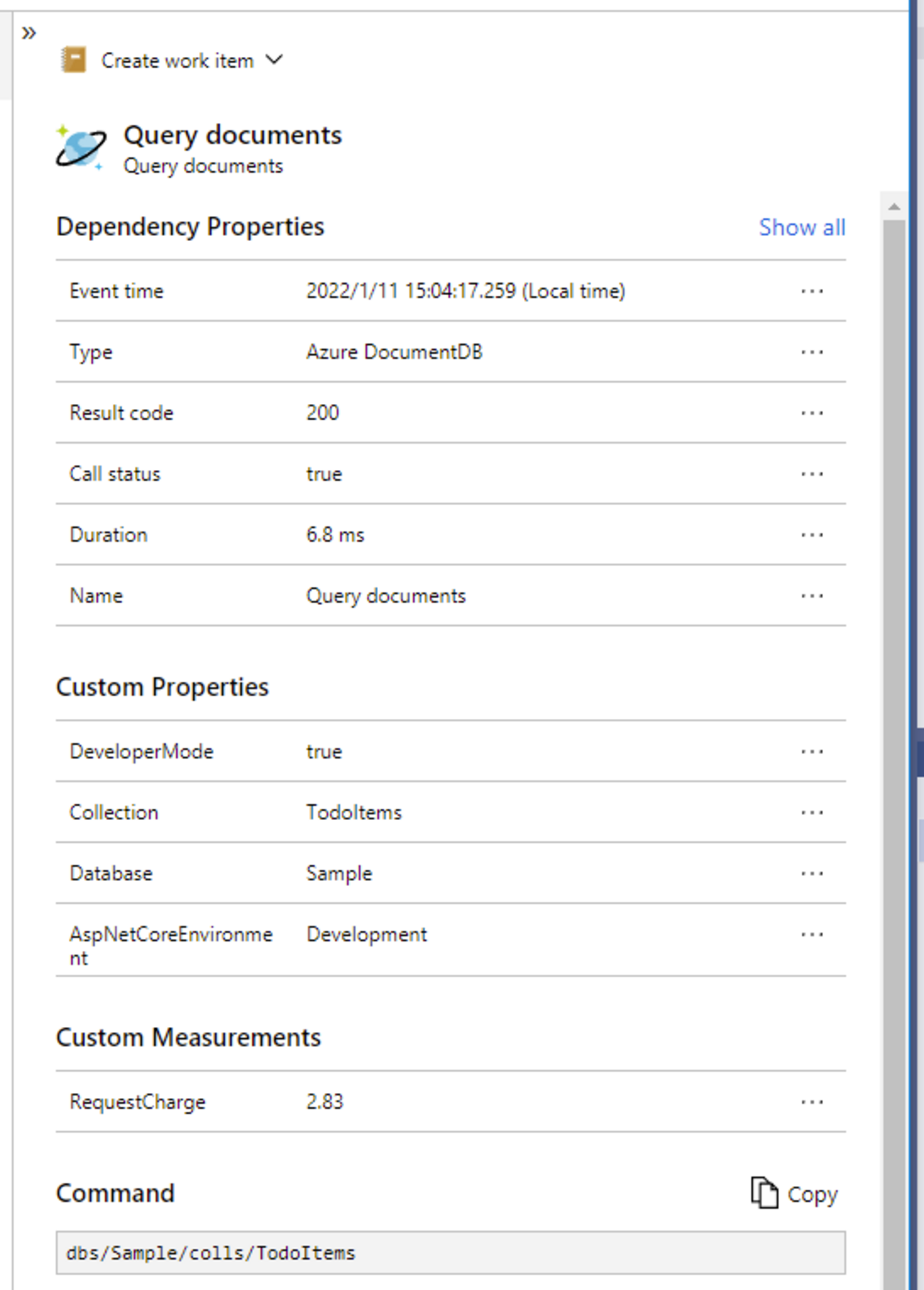
Task: Open ellipsis menu for Event time row
Action: [812, 291]
